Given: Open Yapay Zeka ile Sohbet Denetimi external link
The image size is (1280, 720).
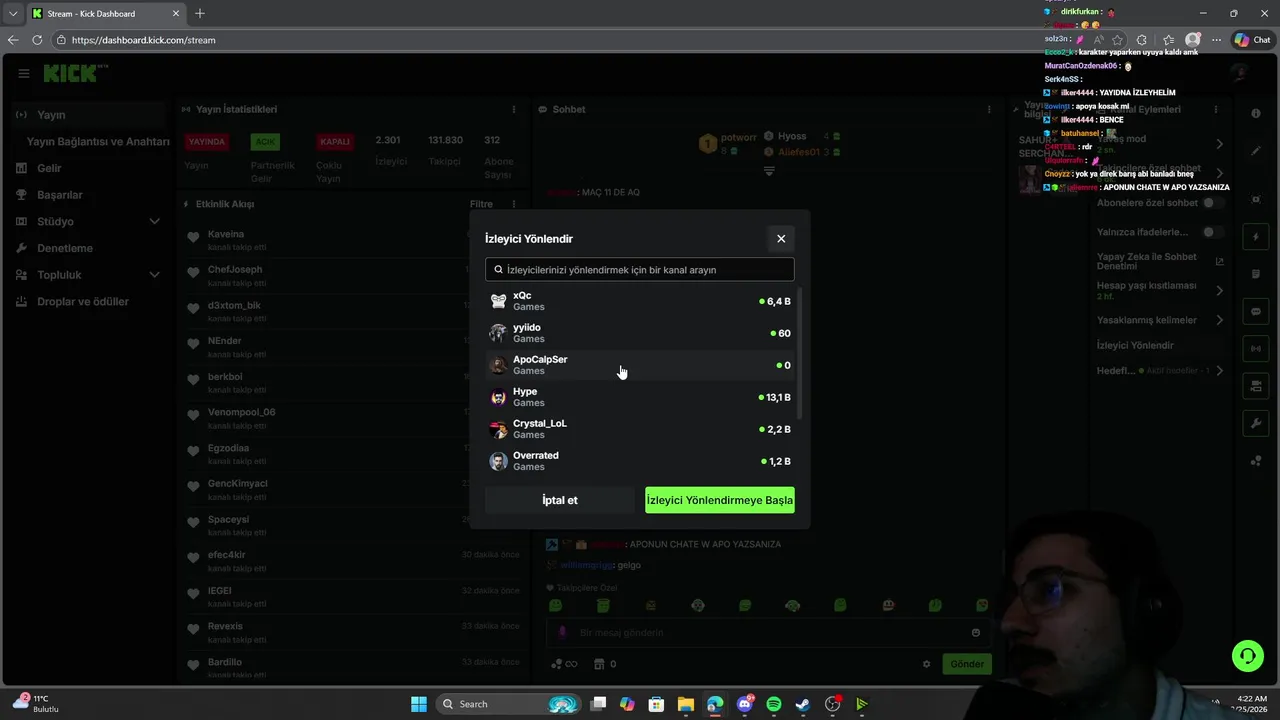Looking at the screenshot, I should pos(1219,261).
